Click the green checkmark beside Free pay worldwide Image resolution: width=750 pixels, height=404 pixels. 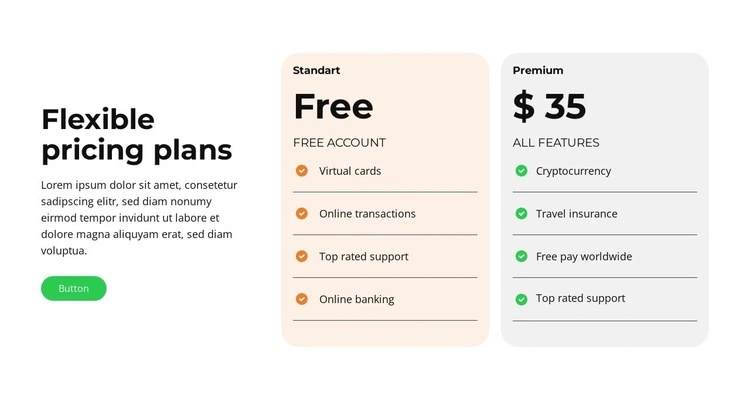pos(521,256)
